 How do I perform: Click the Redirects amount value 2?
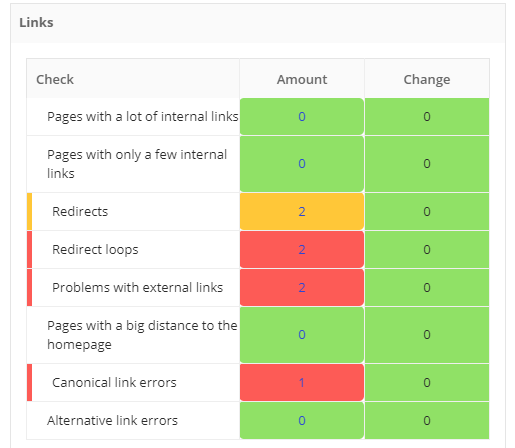coord(302,212)
